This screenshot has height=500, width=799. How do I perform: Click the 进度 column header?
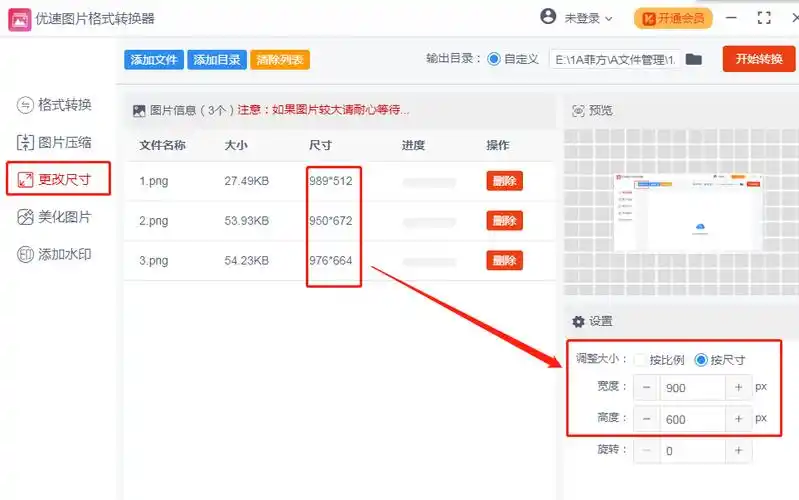point(413,145)
